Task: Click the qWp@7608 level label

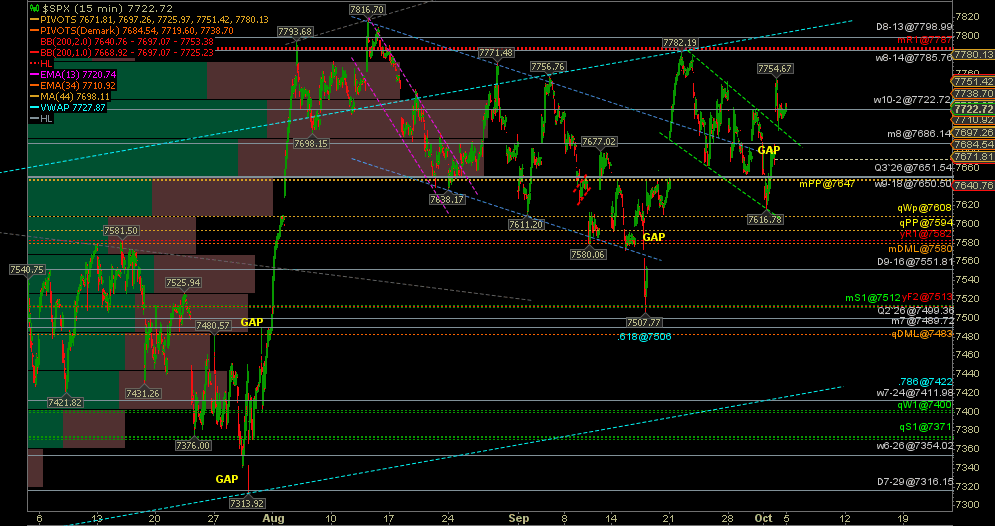Action: point(925,207)
